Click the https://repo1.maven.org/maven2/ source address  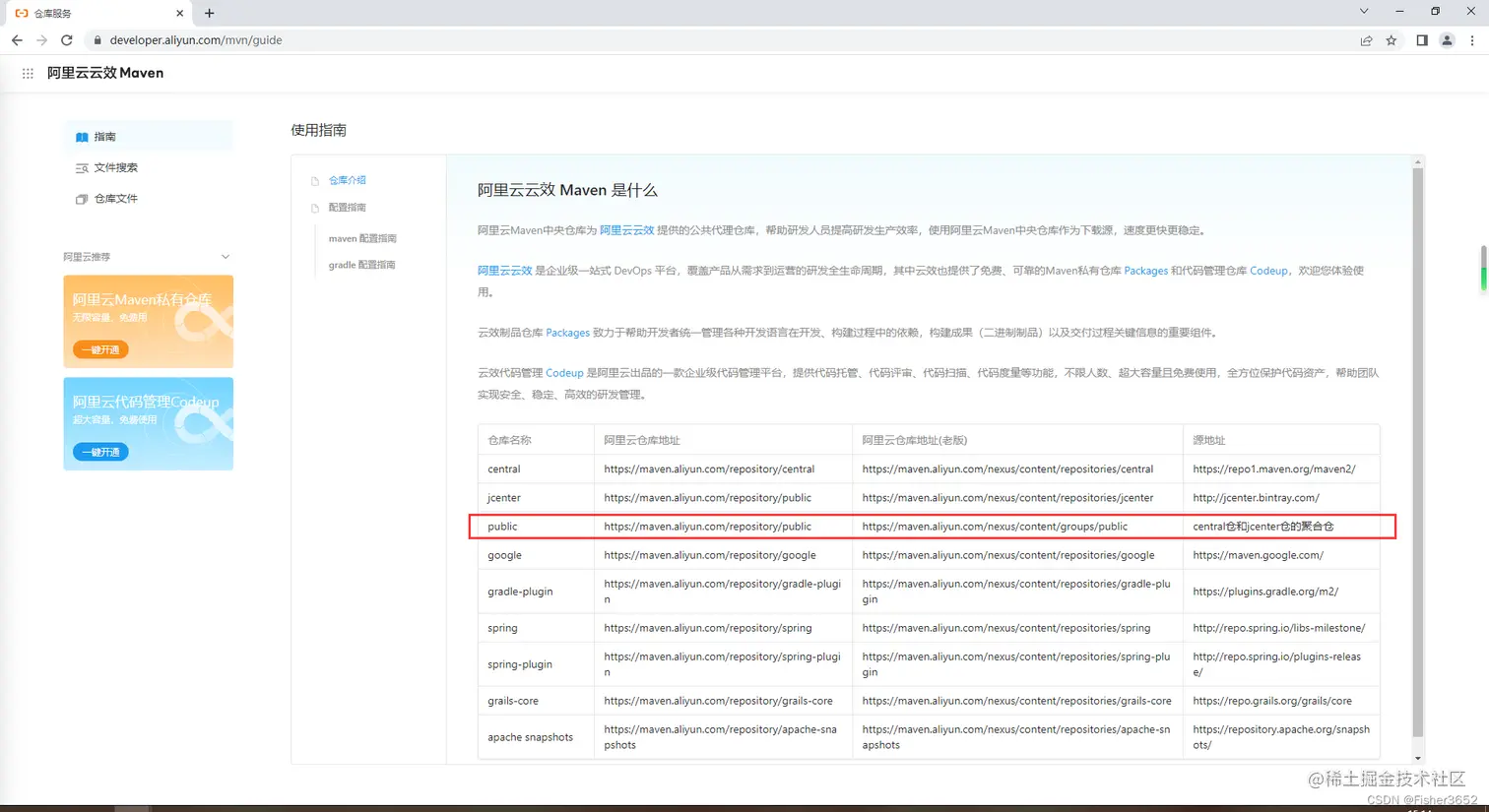point(1274,469)
